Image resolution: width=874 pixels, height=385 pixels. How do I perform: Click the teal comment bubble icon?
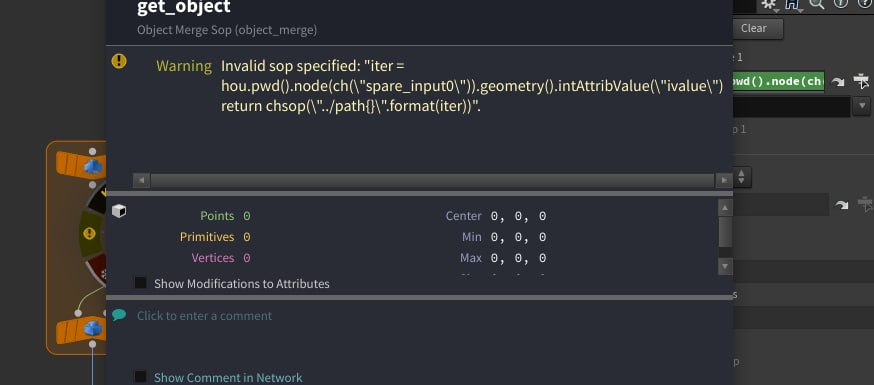click(119, 315)
